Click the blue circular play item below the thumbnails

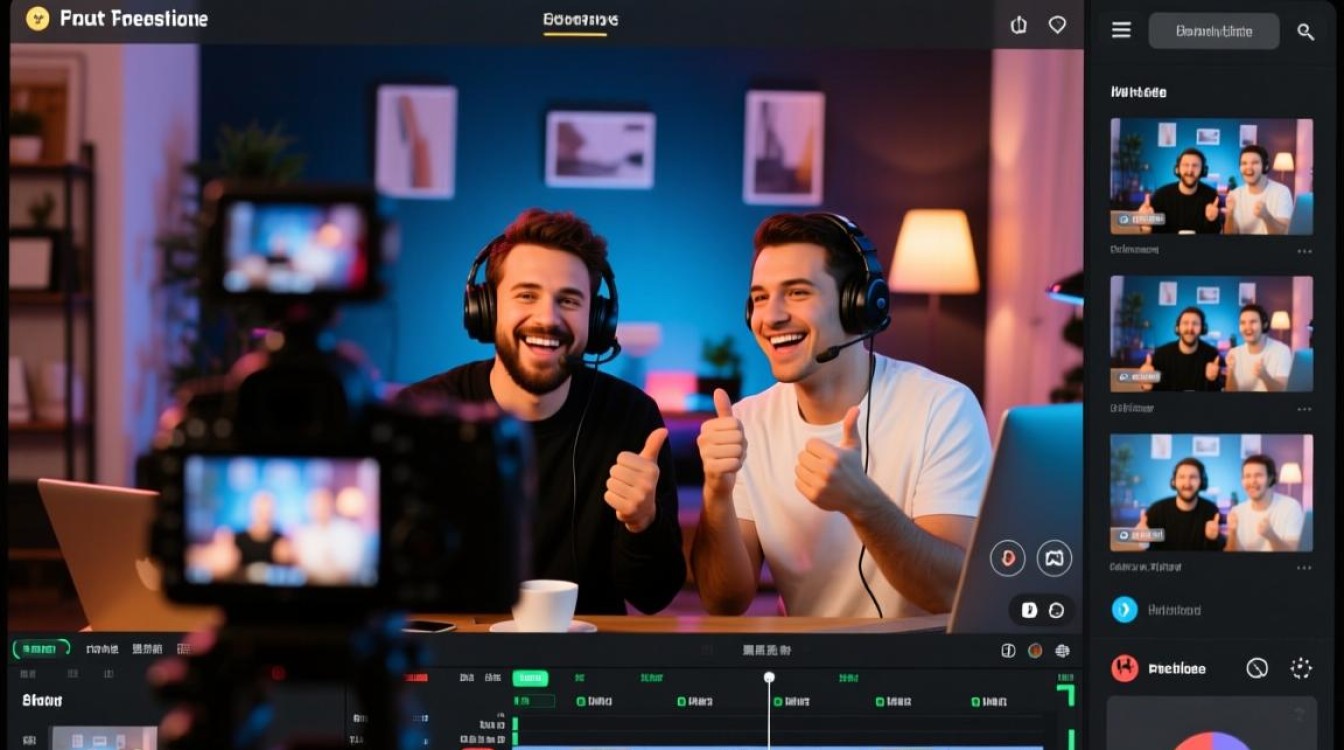(x=1125, y=609)
